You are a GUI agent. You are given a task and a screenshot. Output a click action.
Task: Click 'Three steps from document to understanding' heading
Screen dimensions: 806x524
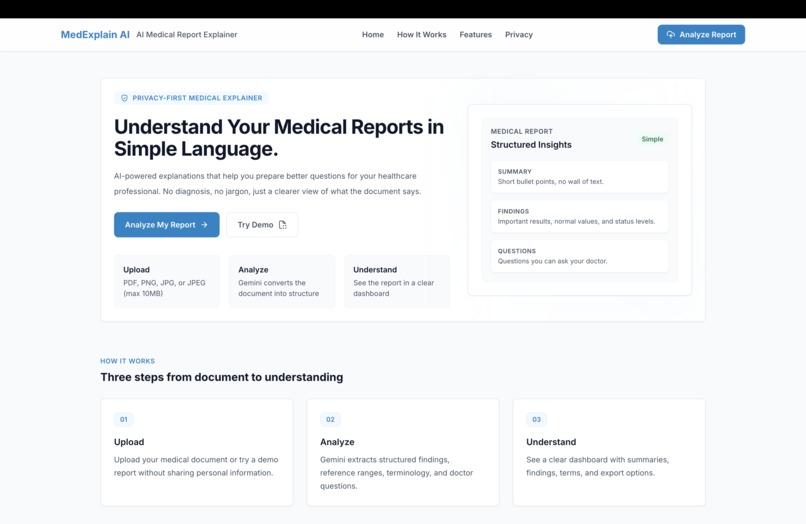tap(222, 377)
